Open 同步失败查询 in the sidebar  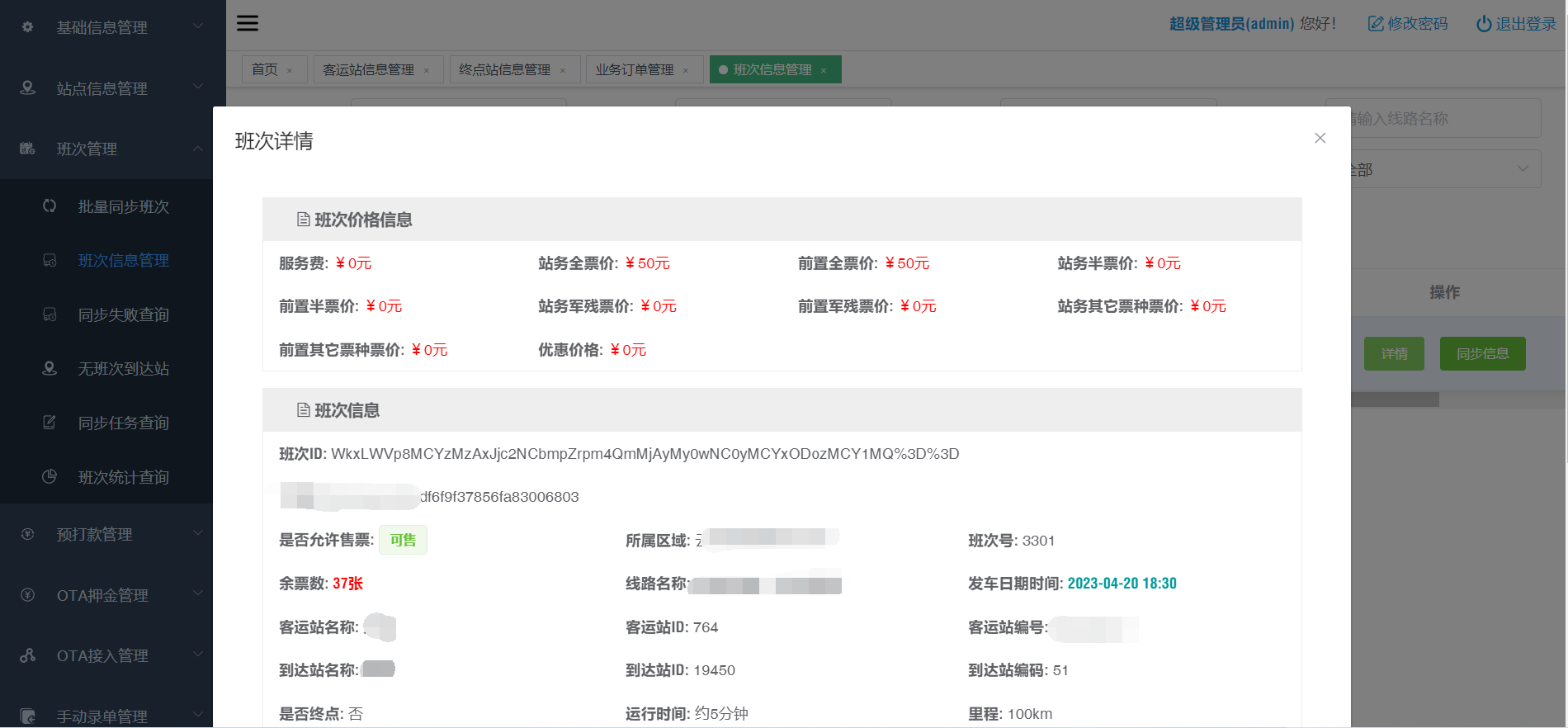tap(124, 314)
